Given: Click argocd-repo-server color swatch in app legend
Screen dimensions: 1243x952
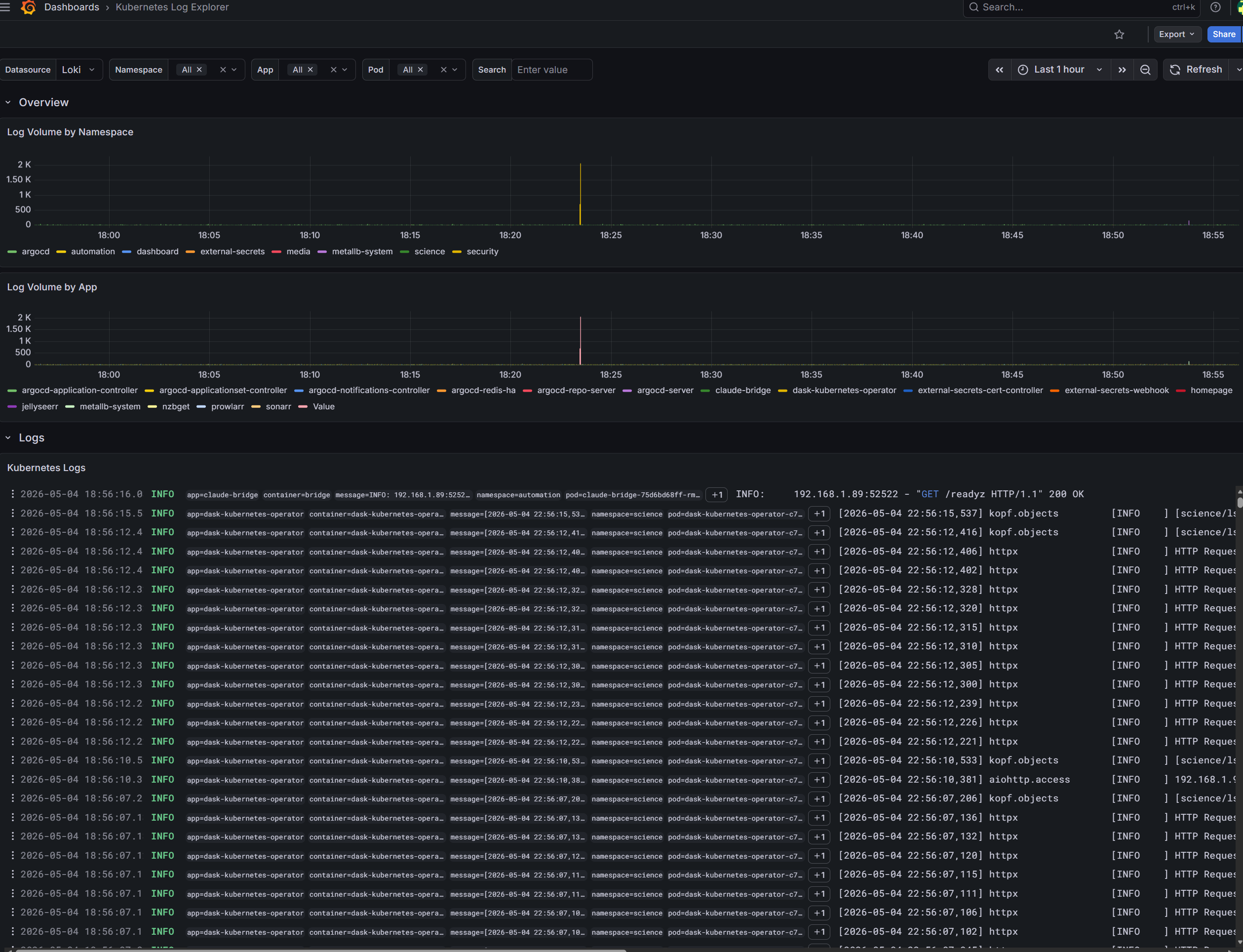Looking at the screenshot, I should 527,391.
